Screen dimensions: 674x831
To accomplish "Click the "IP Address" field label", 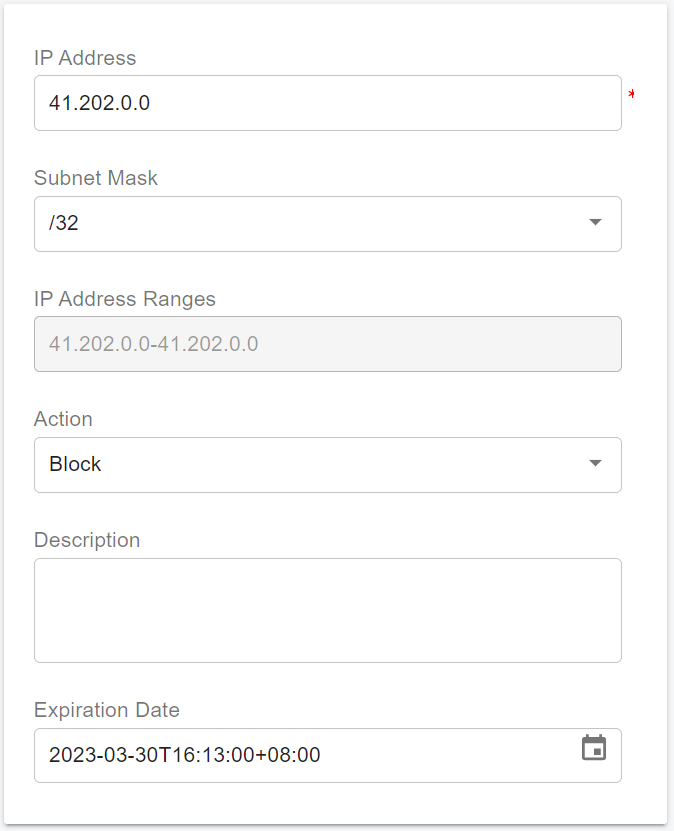I will pos(85,58).
